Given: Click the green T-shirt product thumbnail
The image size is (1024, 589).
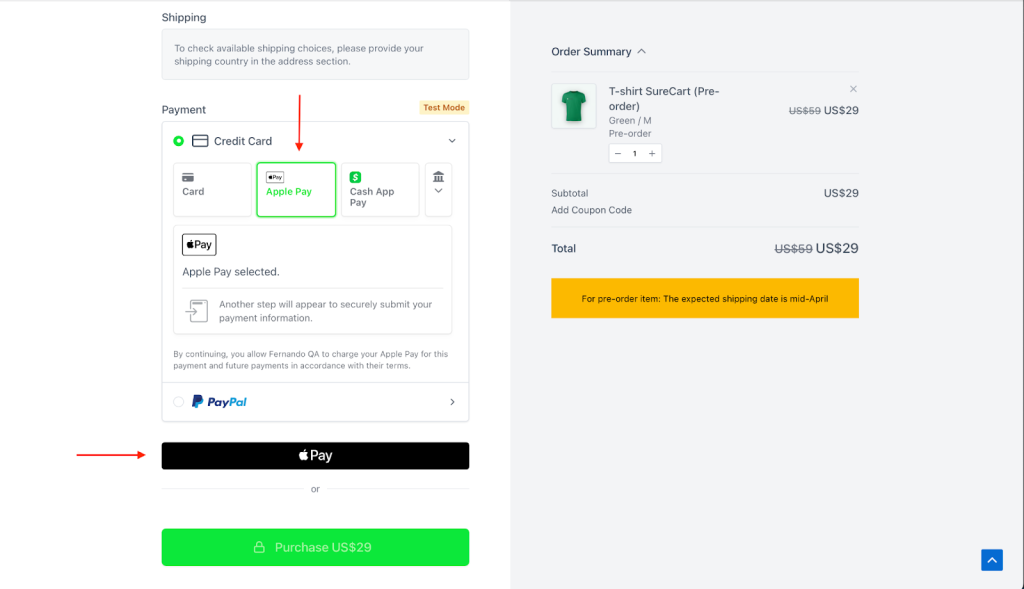Looking at the screenshot, I should click(573, 106).
